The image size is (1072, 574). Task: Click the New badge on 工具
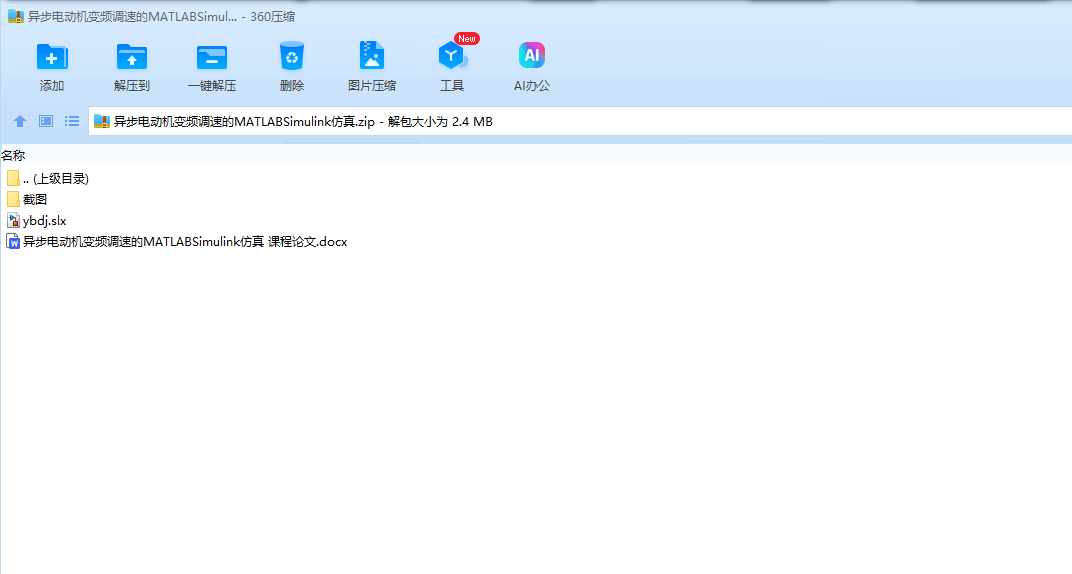tap(467, 39)
